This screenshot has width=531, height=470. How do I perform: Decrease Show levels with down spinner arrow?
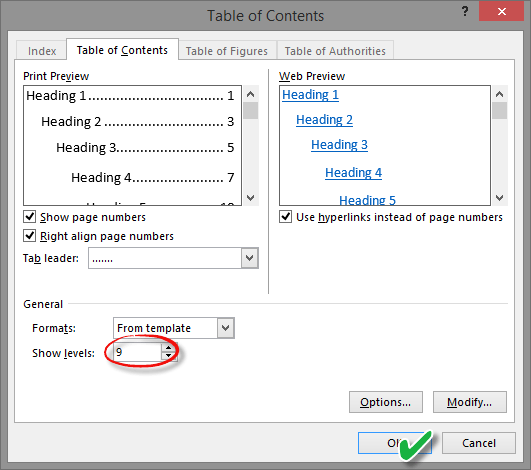pos(168,356)
